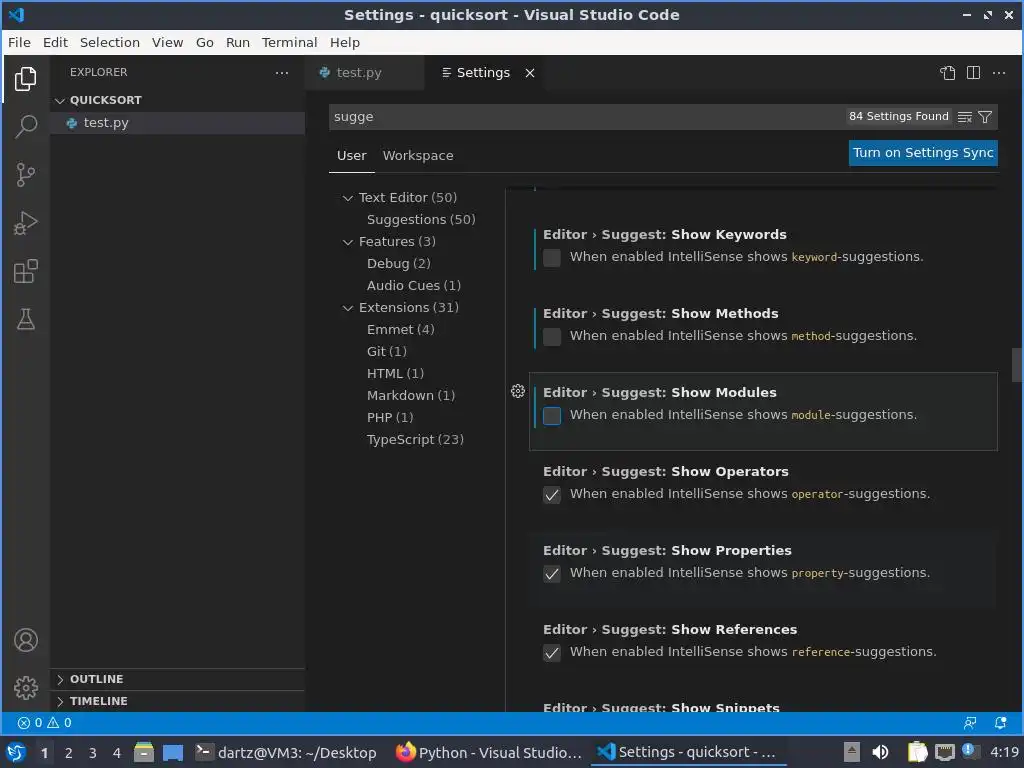Open the Selection menu
Image resolution: width=1024 pixels, height=768 pixels.
(x=110, y=42)
